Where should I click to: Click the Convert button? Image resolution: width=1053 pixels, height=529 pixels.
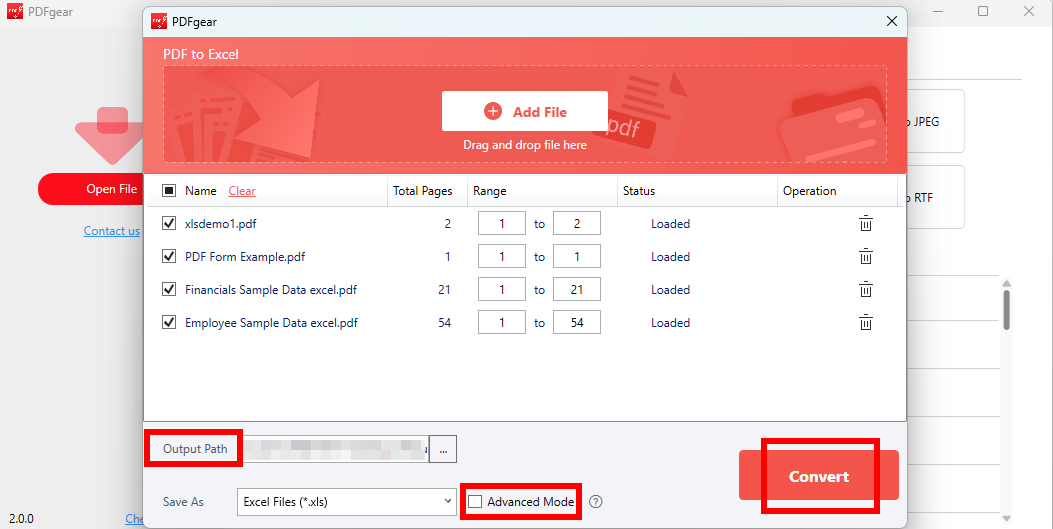click(x=819, y=476)
